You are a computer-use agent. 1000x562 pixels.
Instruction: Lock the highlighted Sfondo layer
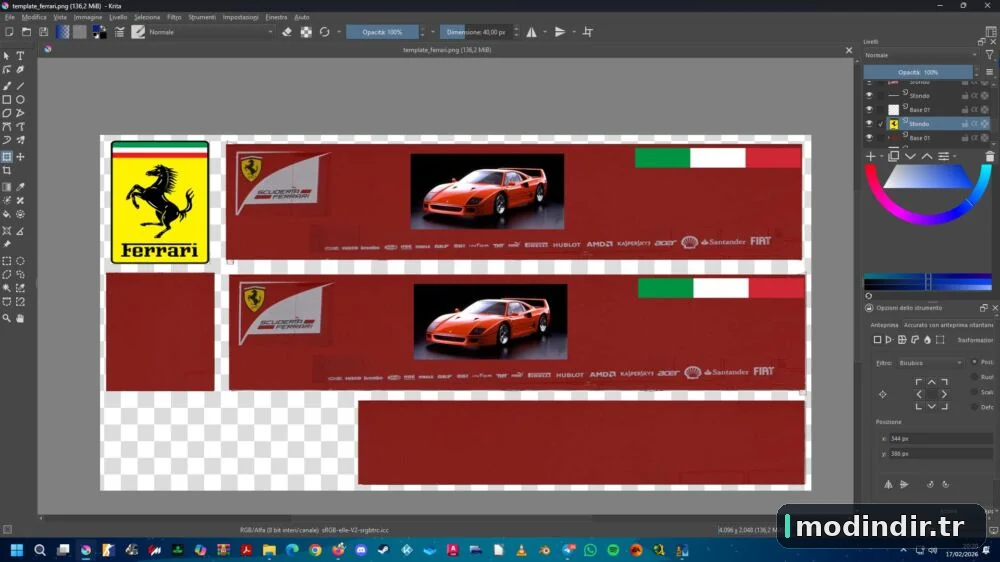pyautogui.click(x=965, y=124)
